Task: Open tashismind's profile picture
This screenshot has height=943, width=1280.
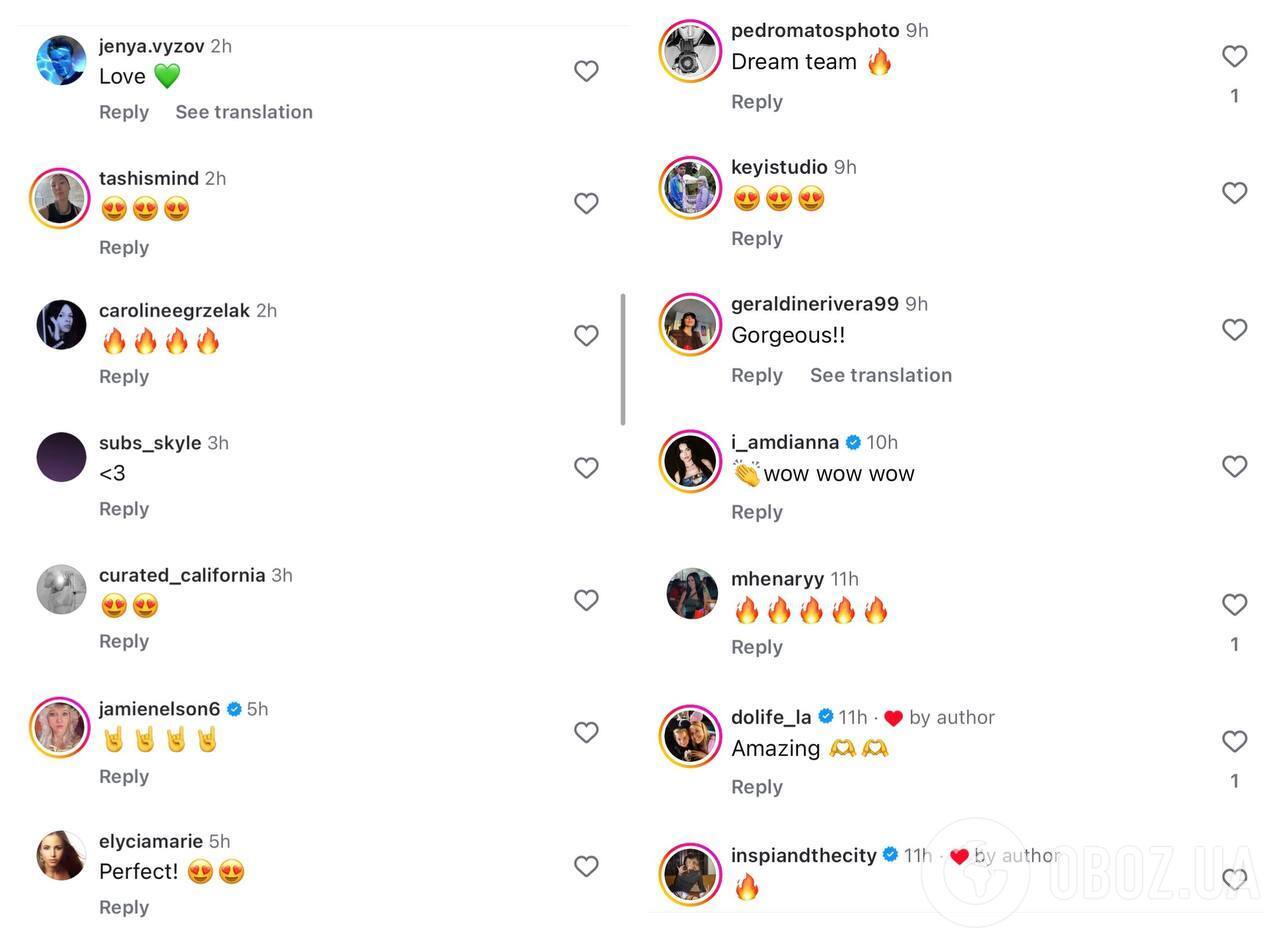Action: (61, 198)
